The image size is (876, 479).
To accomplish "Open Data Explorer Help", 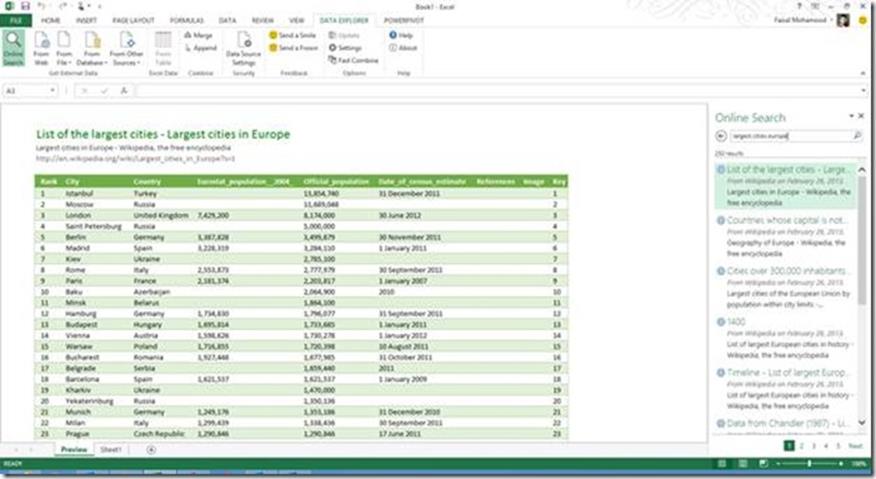I will [401, 35].
